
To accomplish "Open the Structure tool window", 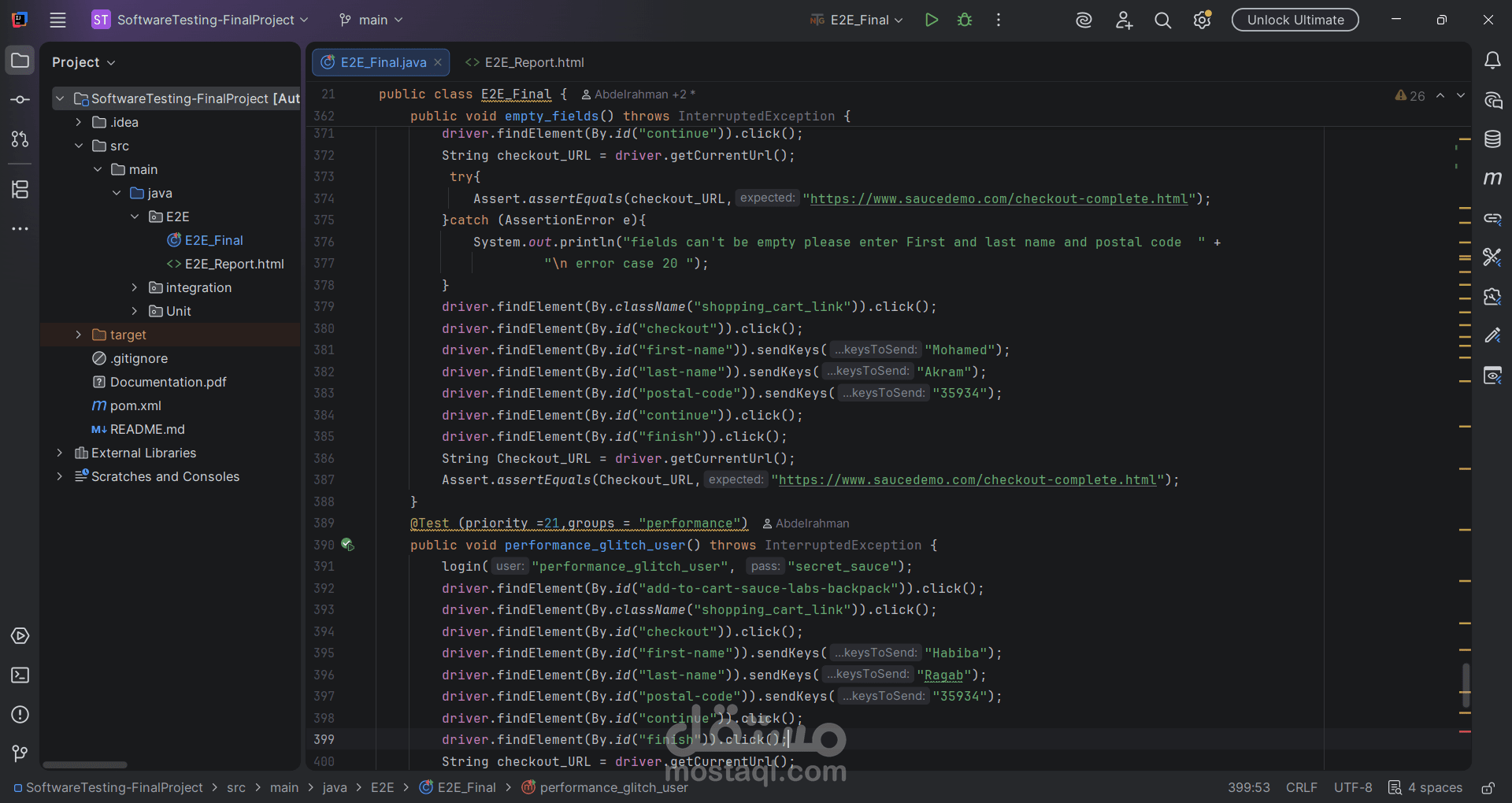I will pos(20,189).
